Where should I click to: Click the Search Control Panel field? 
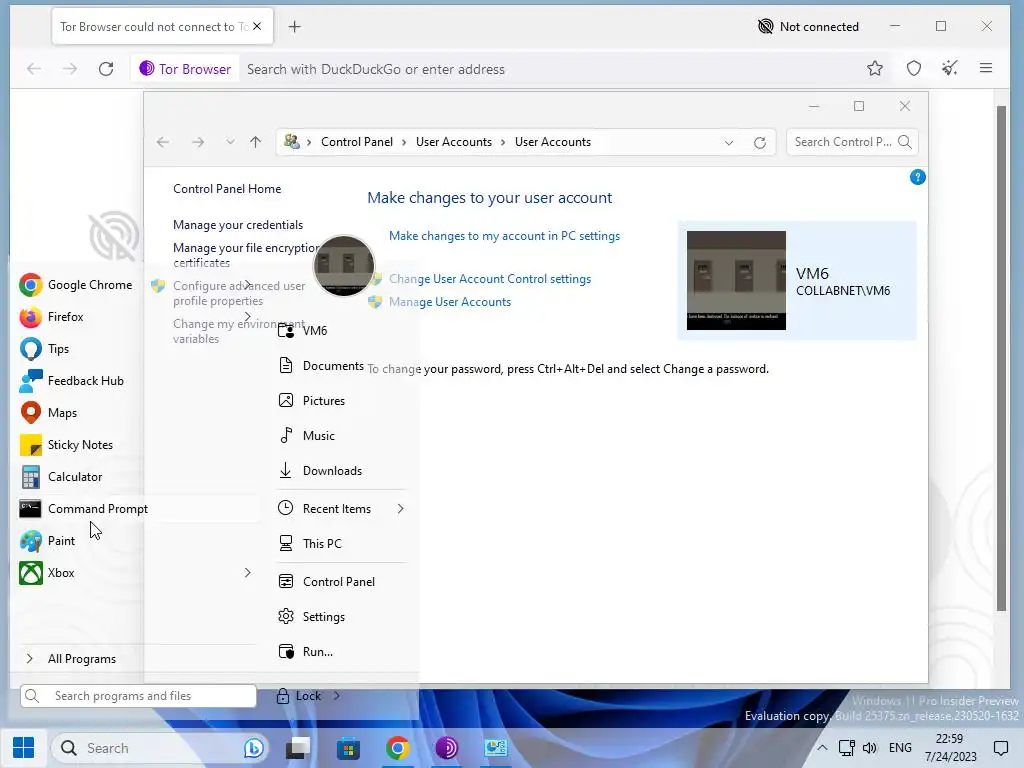click(x=852, y=142)
